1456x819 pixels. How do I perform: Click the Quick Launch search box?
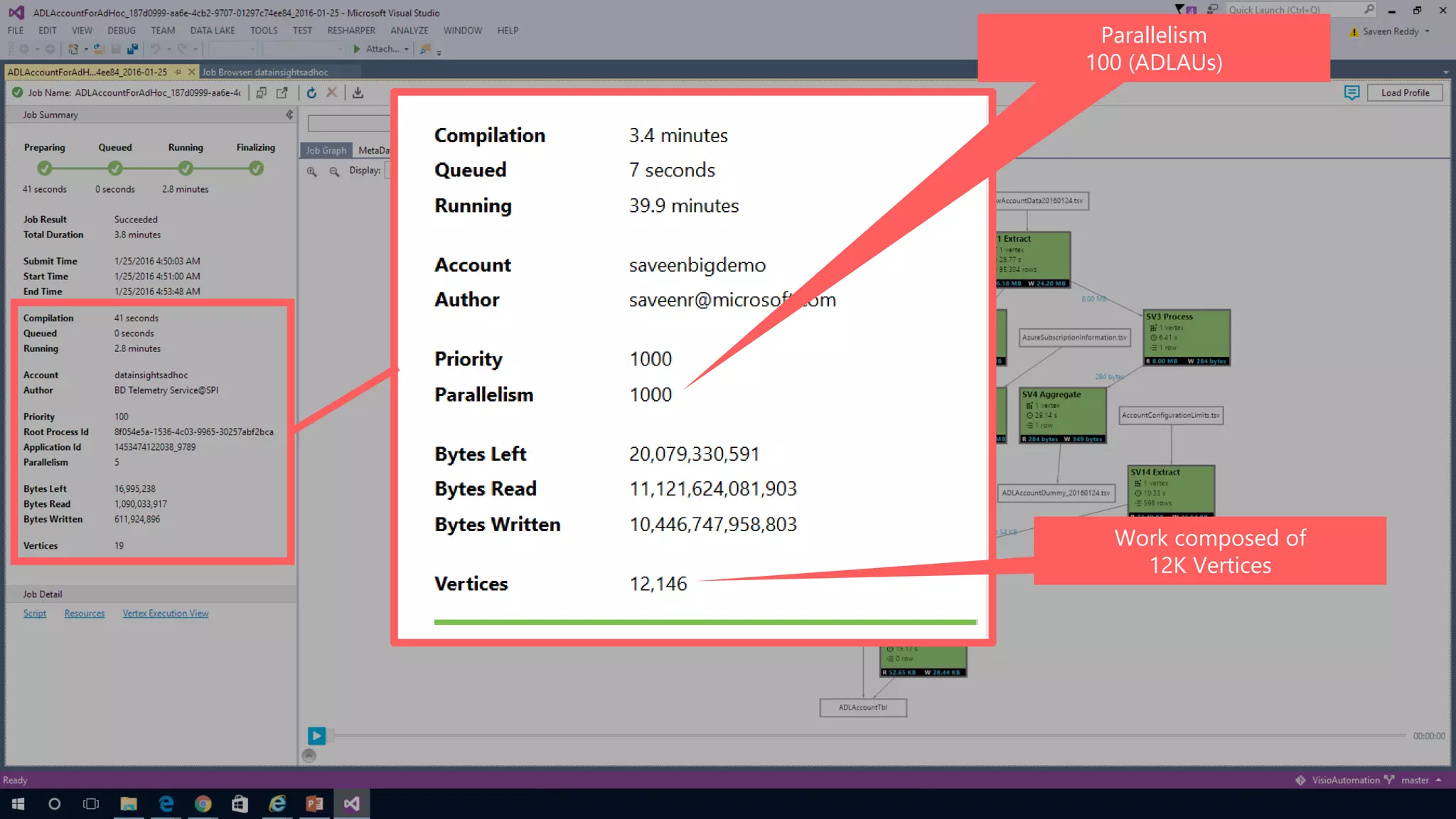click(1300, 10)
